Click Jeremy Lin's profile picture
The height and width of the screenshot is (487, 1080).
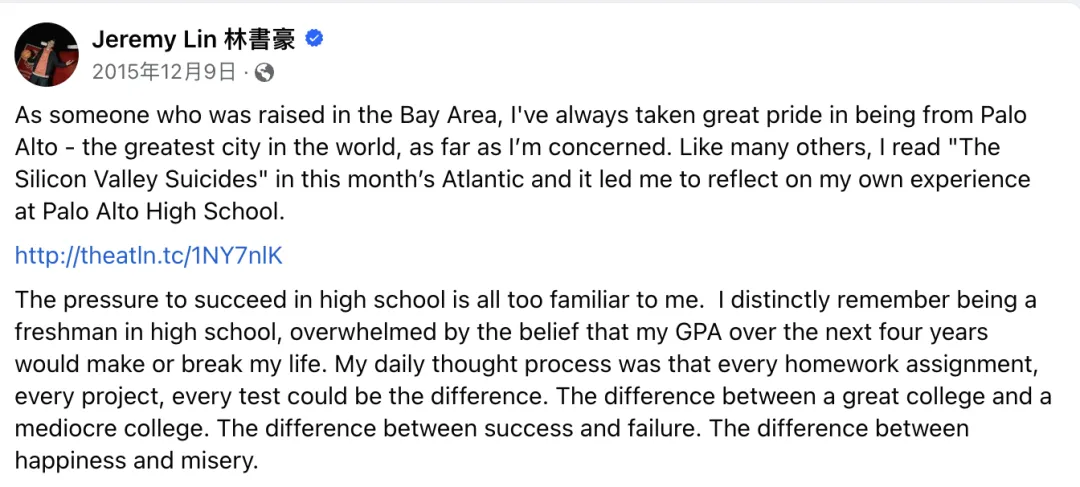(47, 54)
